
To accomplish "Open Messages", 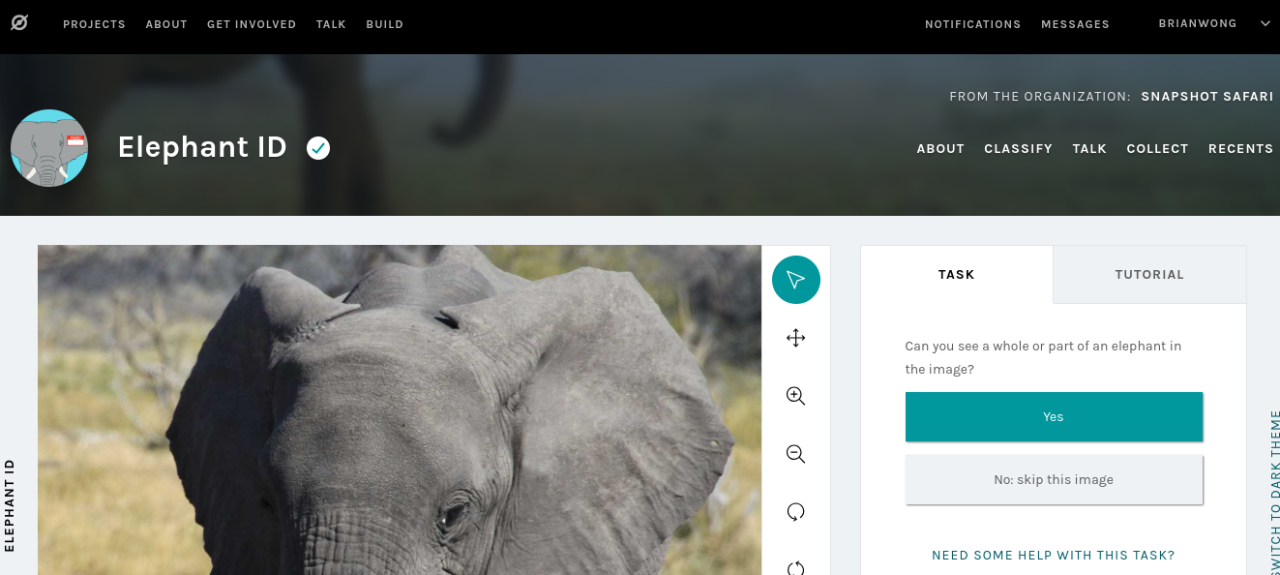I will coord(1075,24).
